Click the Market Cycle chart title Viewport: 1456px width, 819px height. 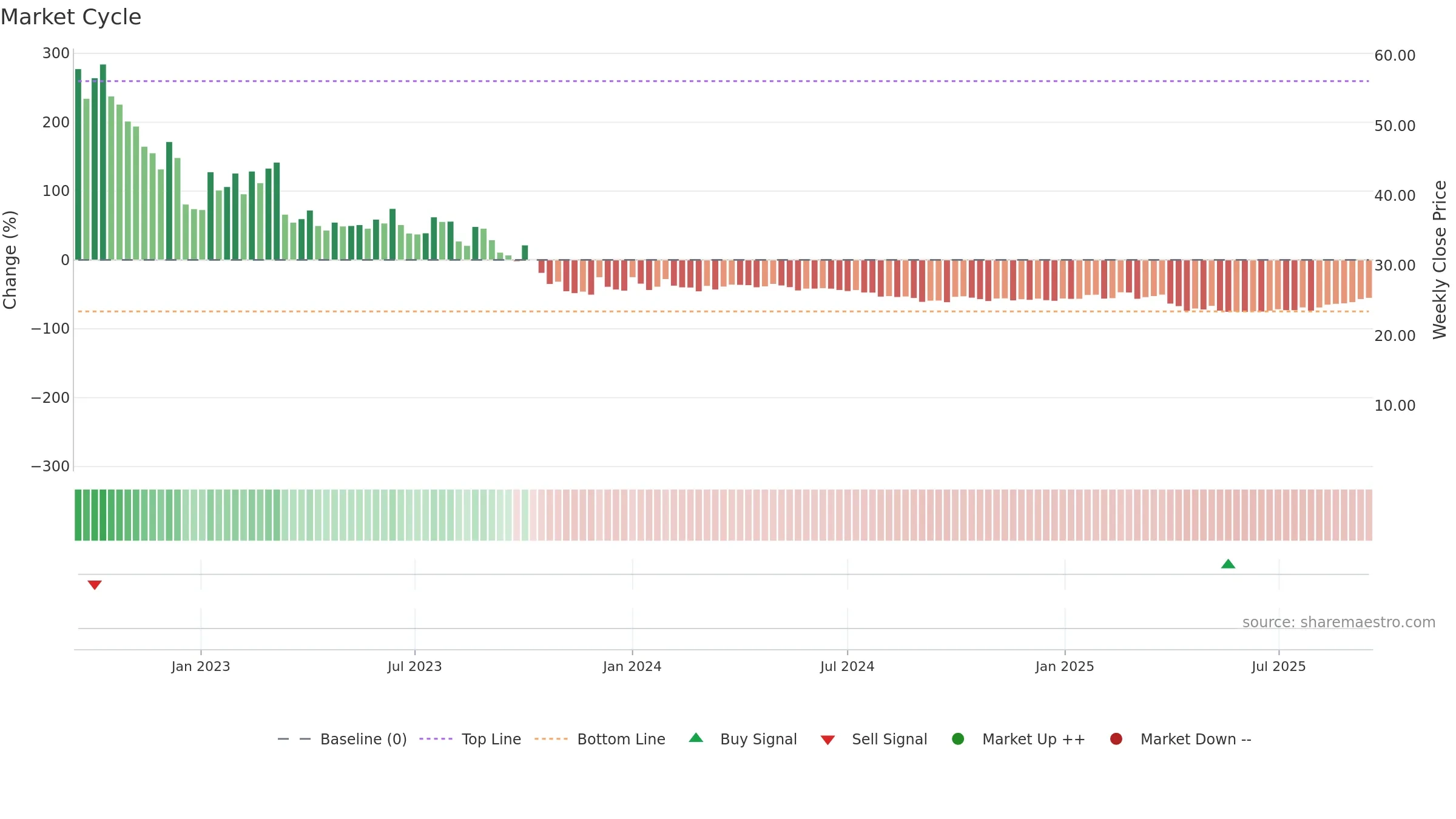71,17
